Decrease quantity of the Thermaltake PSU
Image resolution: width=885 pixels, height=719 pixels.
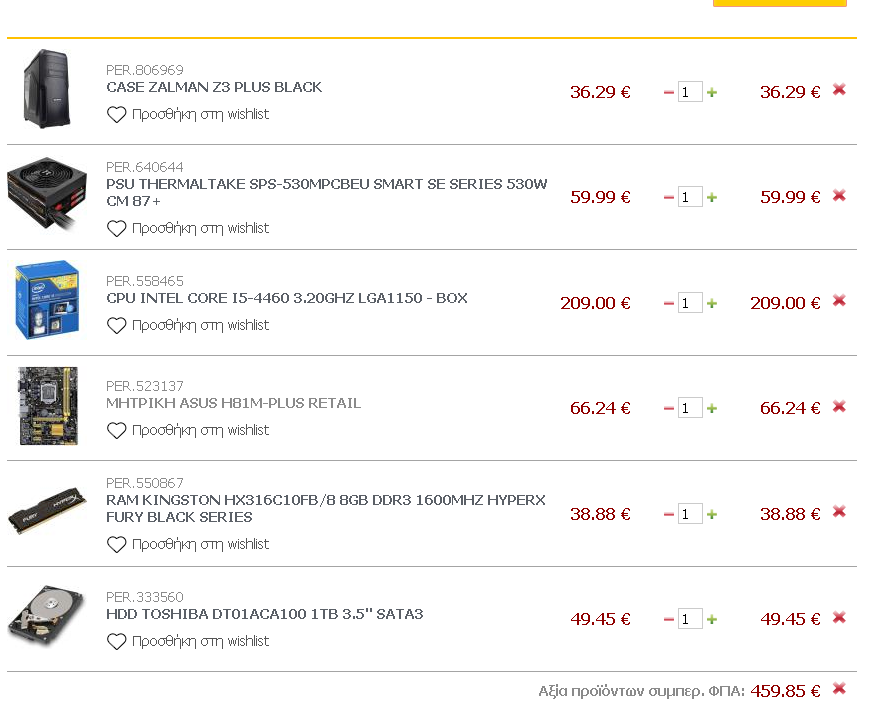click(669, 197)
